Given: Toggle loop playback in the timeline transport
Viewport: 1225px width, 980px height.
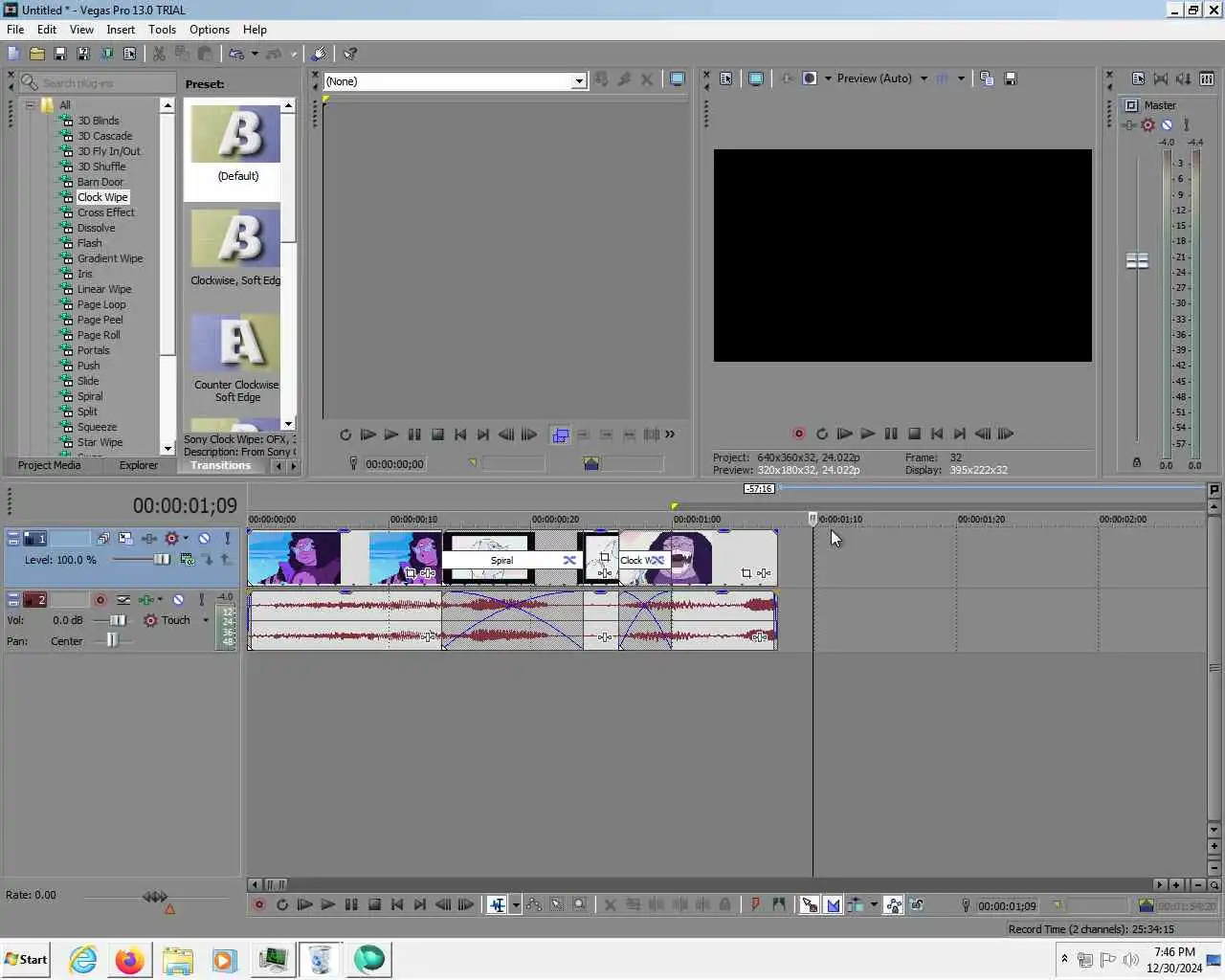Looking at the screenshot, I should (281, 904).
